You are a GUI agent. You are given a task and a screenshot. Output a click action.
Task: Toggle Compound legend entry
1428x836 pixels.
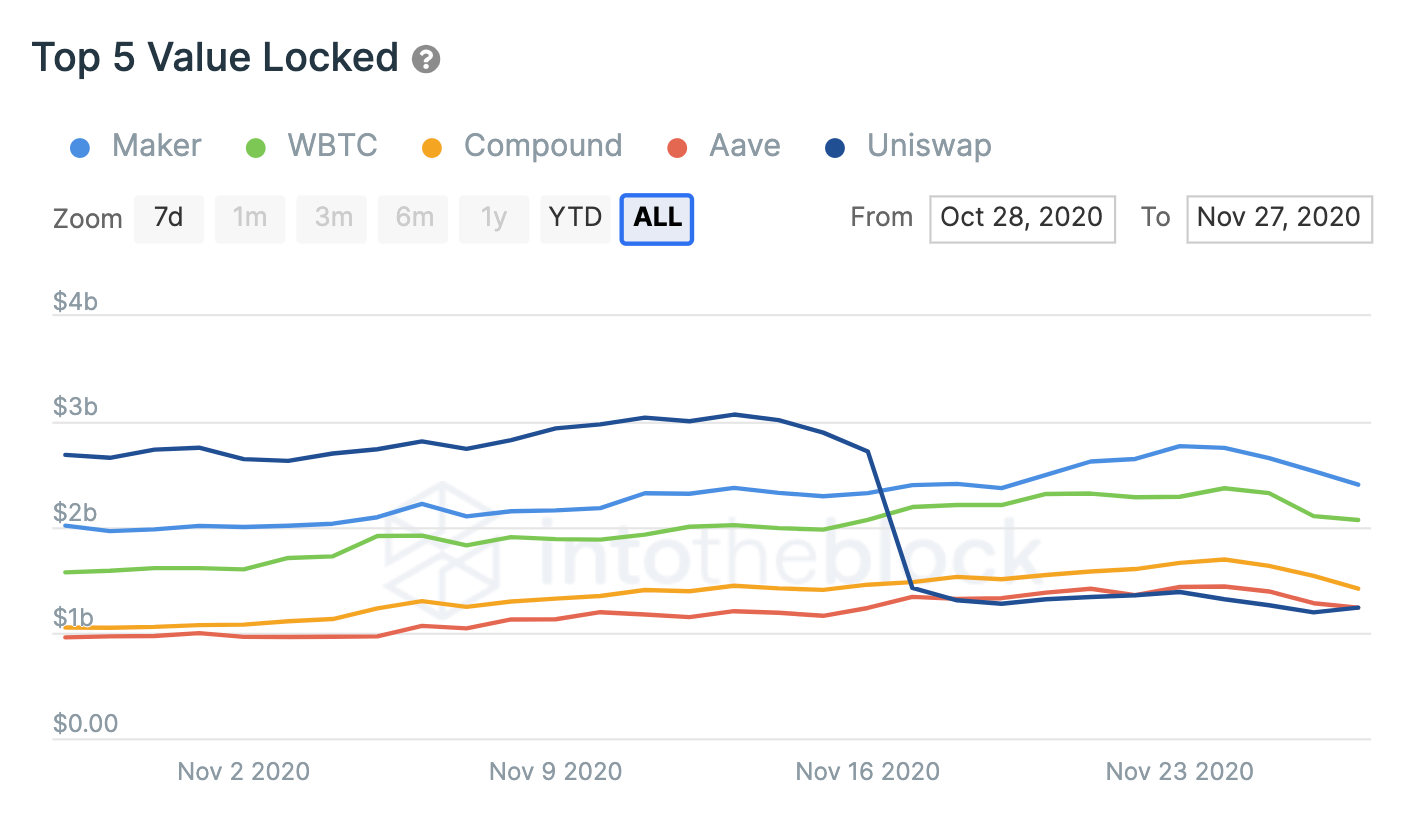point(542,146)
